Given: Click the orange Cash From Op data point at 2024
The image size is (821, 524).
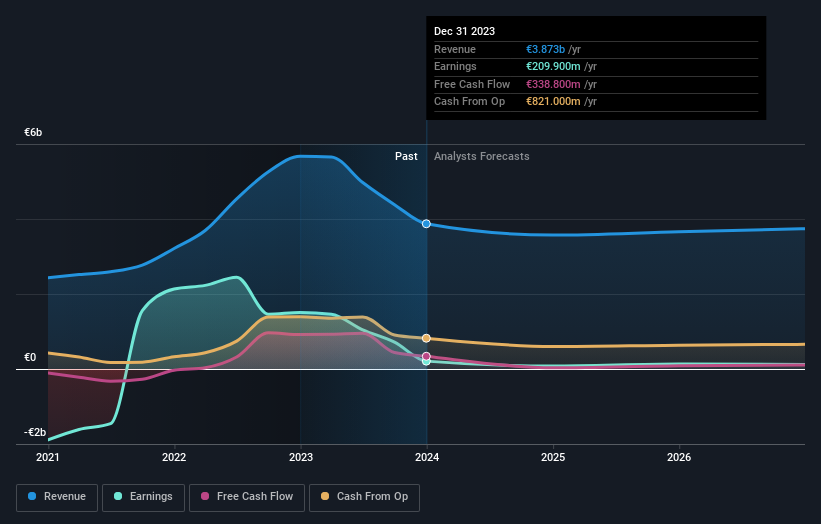Looking at the screenshot, I should (426, 338).
